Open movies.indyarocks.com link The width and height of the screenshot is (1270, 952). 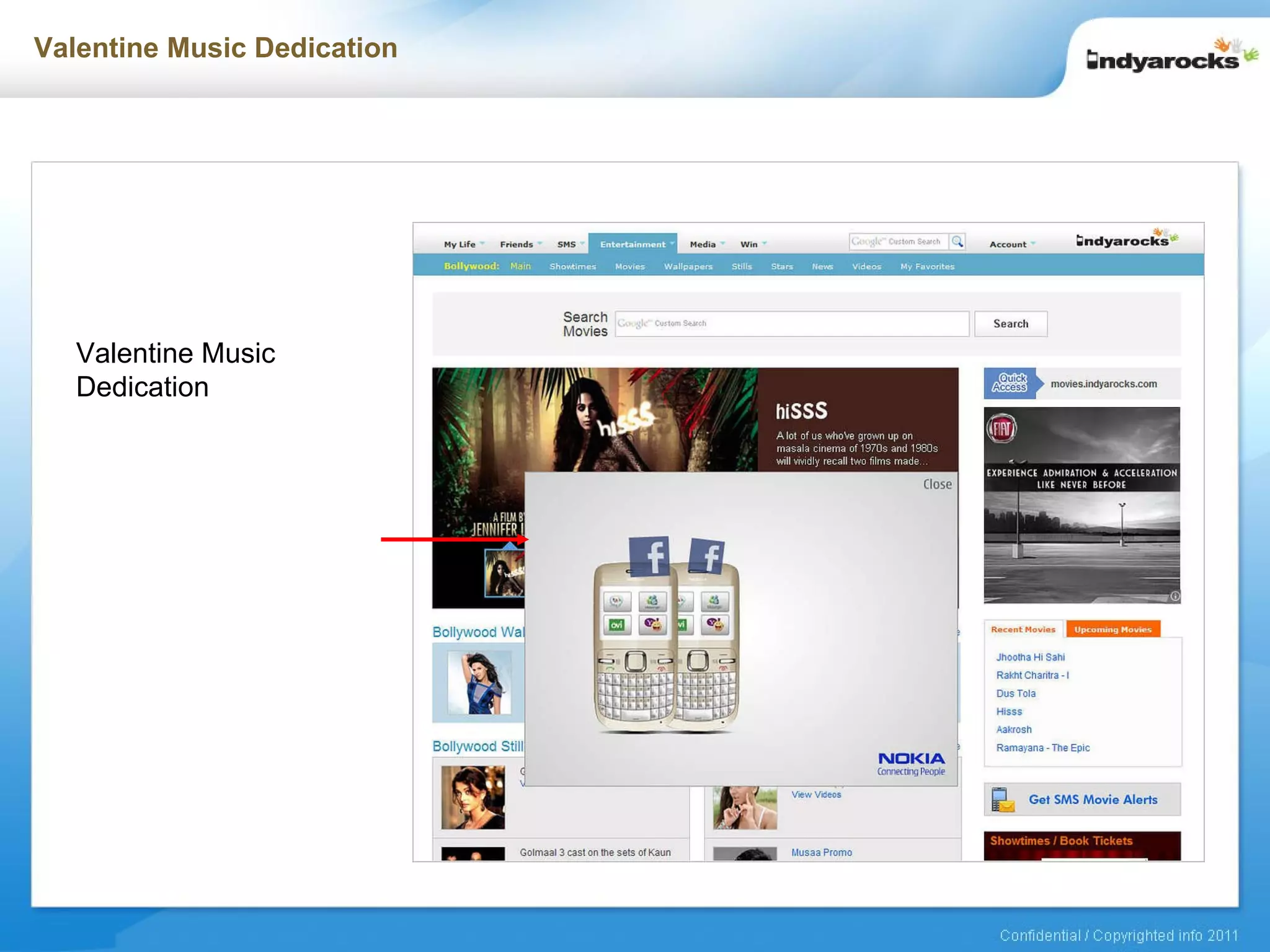coord(1104,384)
